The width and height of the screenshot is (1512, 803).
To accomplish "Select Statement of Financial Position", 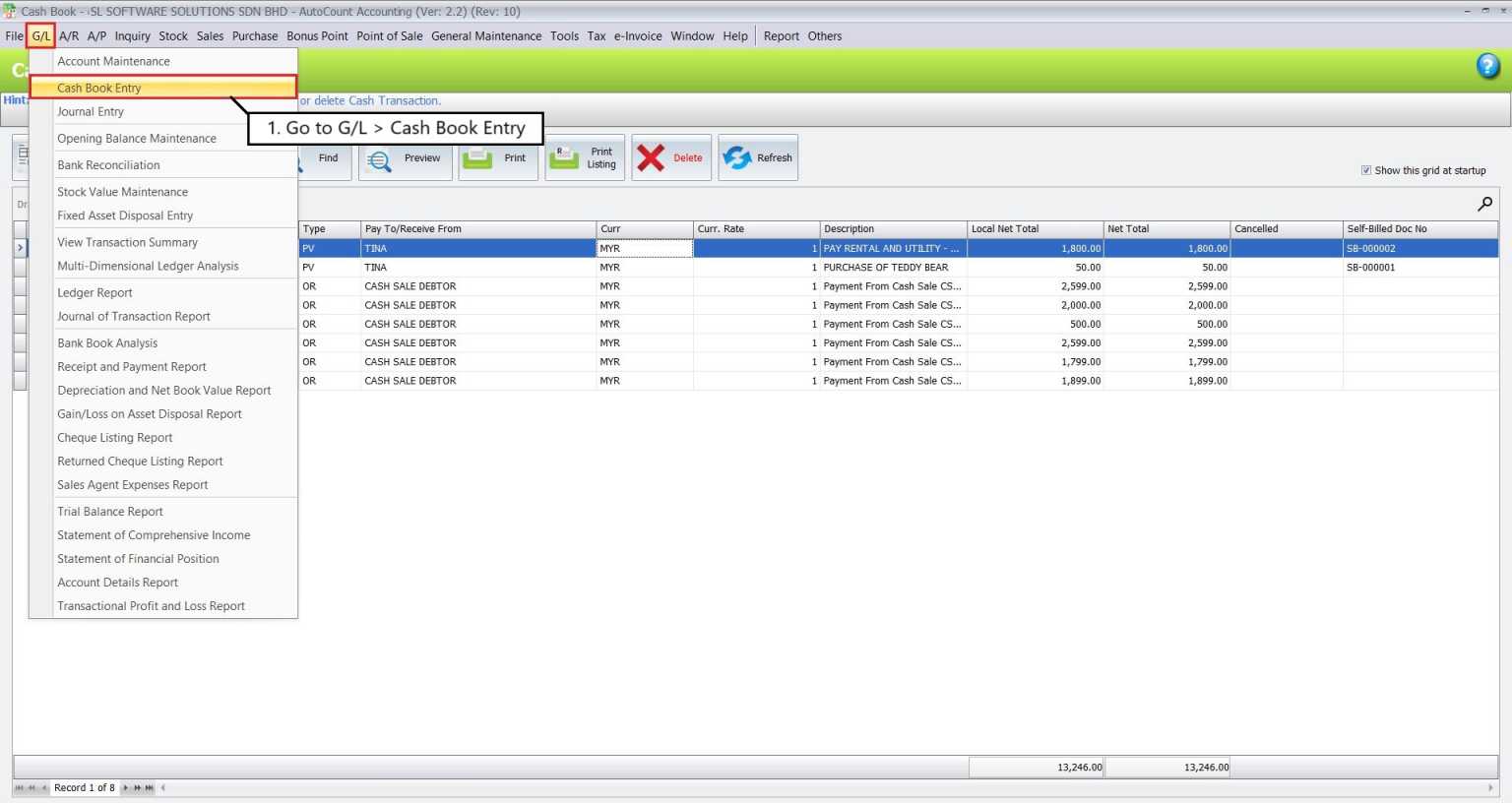I will click(163, 559).
